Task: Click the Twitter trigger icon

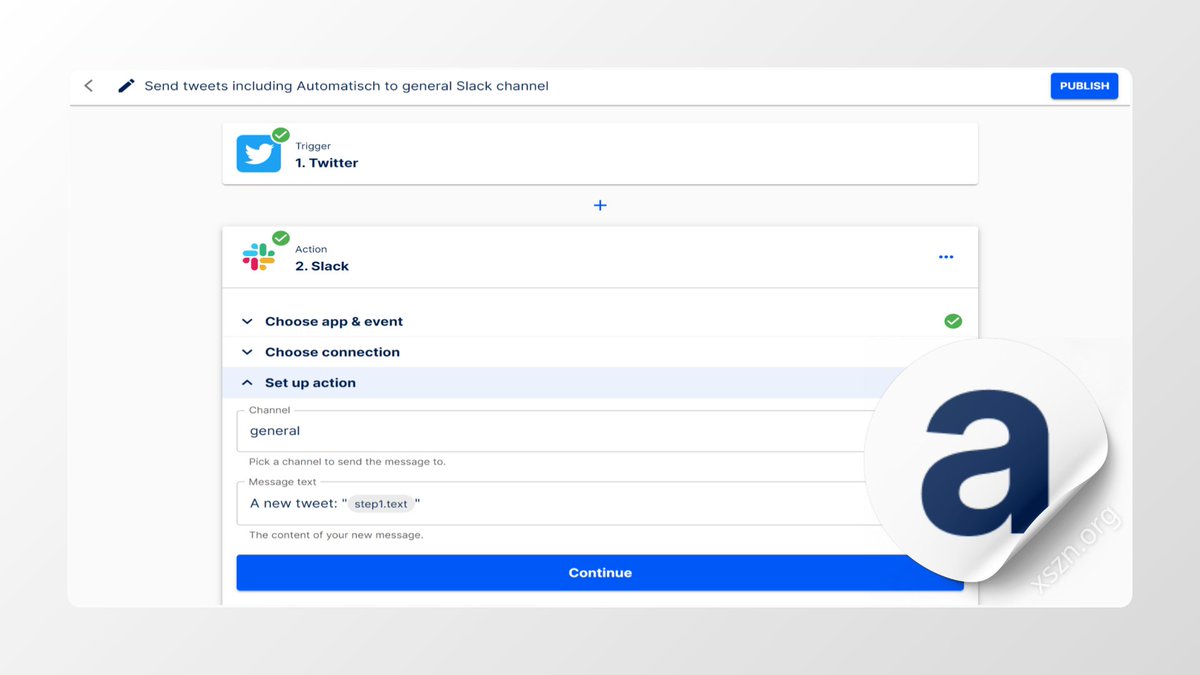Action: click(x=259, y=153)
